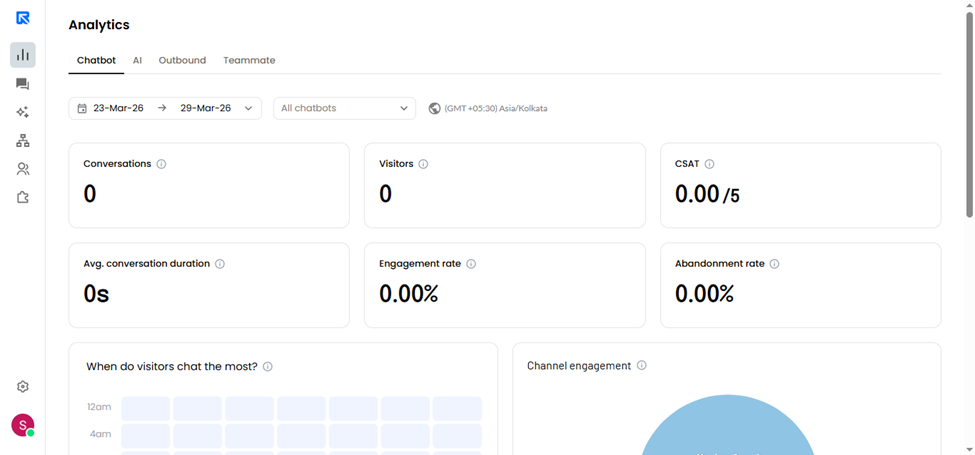The width and height of the screenshot is (975, 455).
Task: Show info for Conversations metric
Action: pyautogui.click(x=161, y=164)
